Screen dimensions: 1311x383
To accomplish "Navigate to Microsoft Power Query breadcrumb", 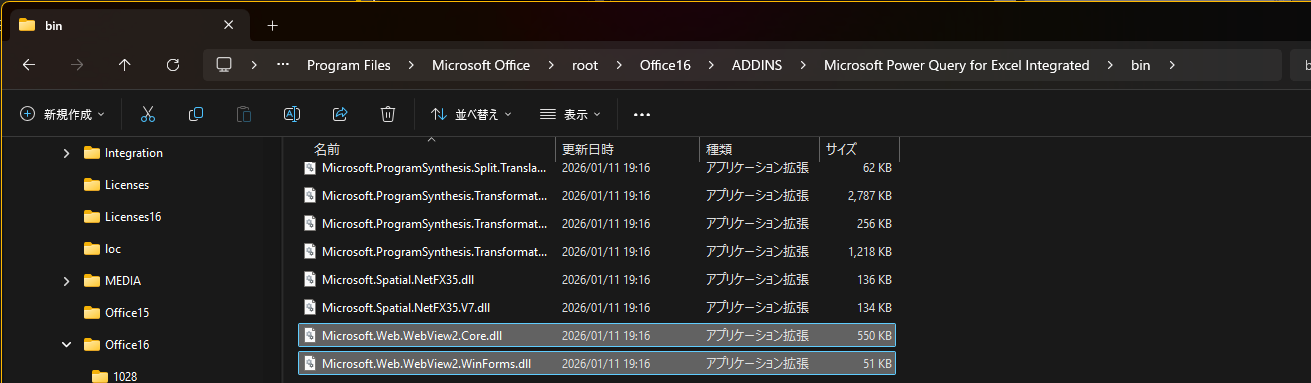I will click(x=956, y=65).
